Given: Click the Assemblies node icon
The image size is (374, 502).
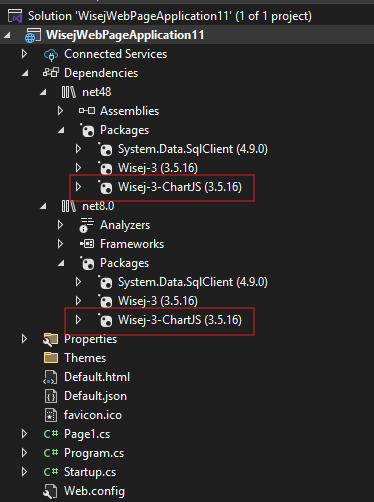Looking at the screenshot, I should pyautogui.click(x=87, y=111).
